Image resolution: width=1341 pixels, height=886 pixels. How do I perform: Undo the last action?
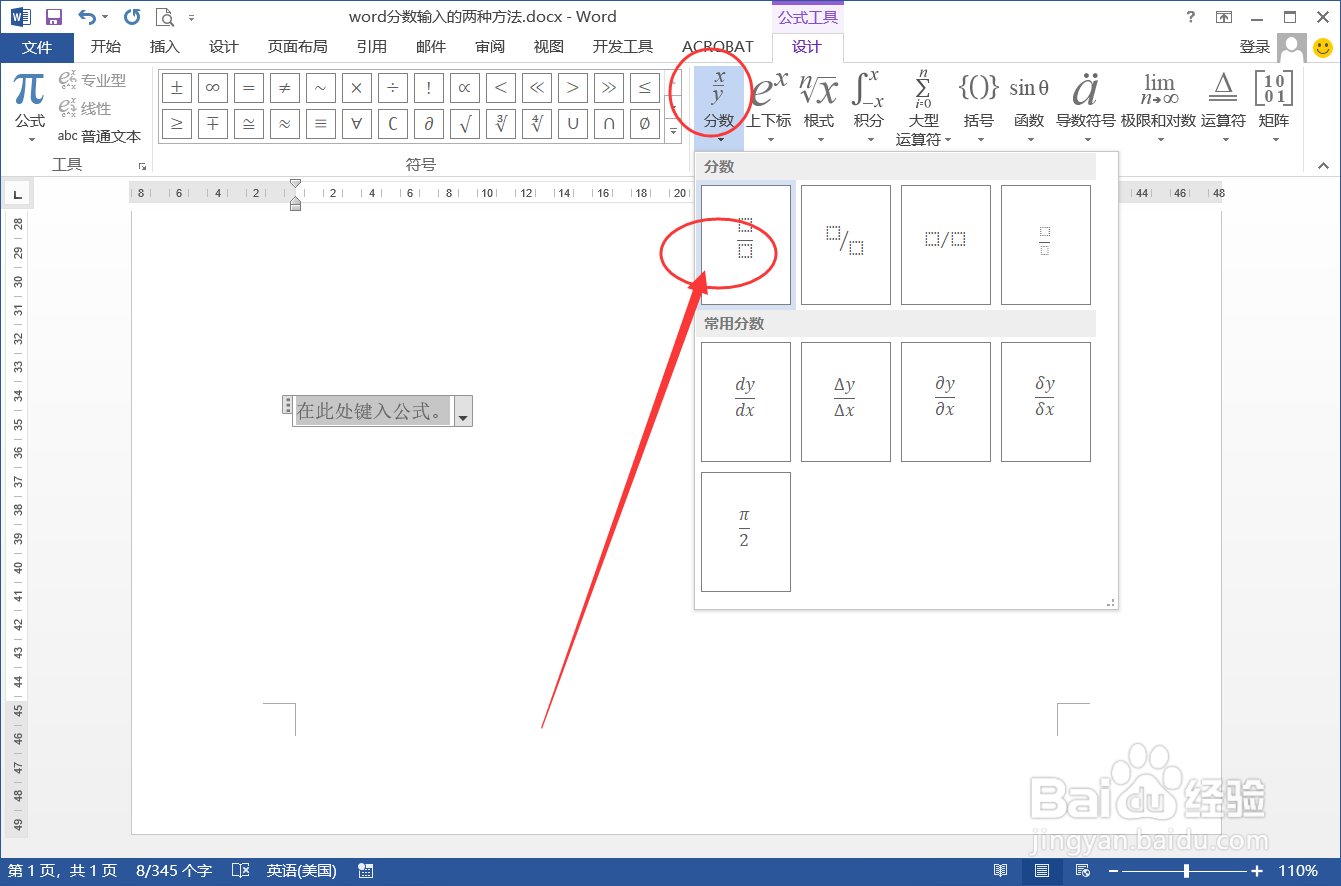[87, 17]
